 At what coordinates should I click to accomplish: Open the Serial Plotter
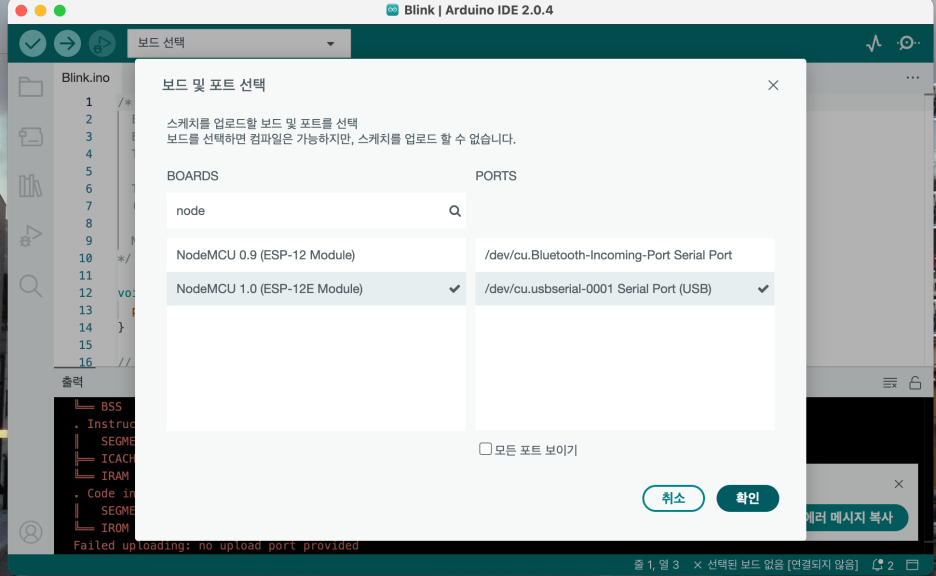874,43
